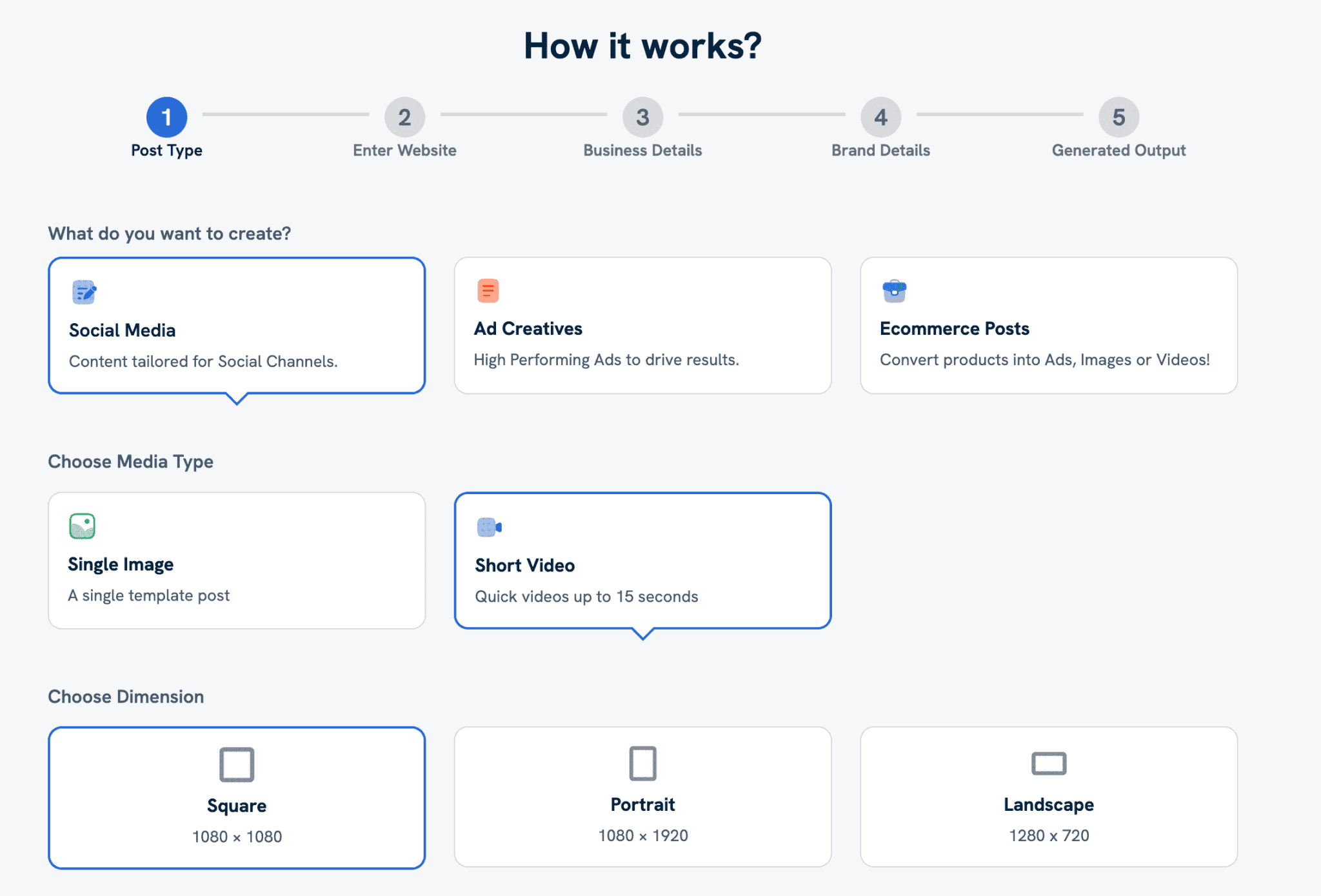The image size is (1321, 896).
Task: Open the Business Details step
Action: [642, 117]
